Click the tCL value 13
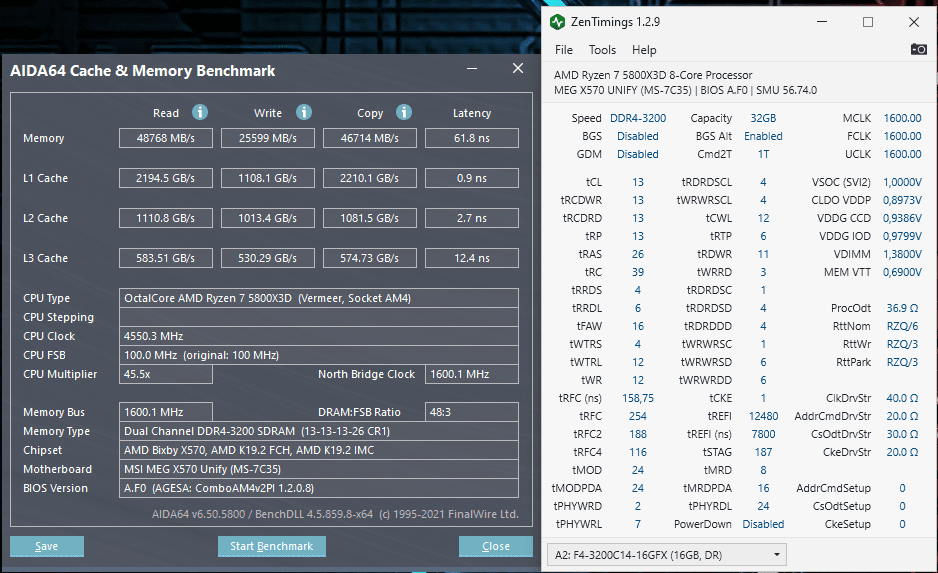938x573 pixels. coord(638,182)
